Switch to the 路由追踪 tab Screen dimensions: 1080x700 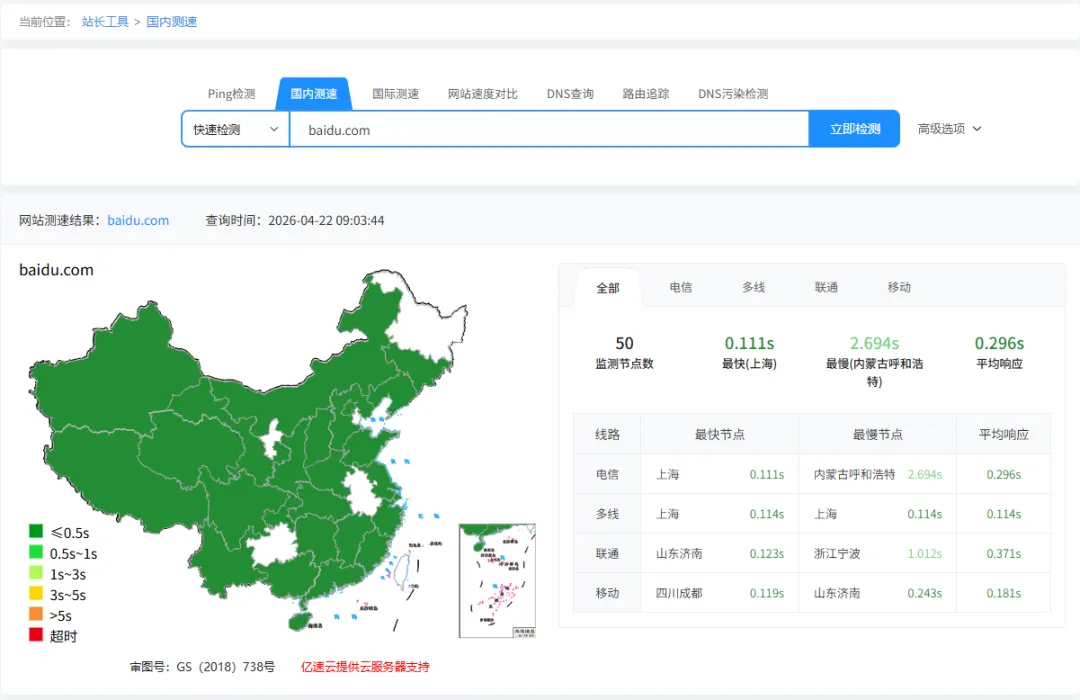(646, 94)
